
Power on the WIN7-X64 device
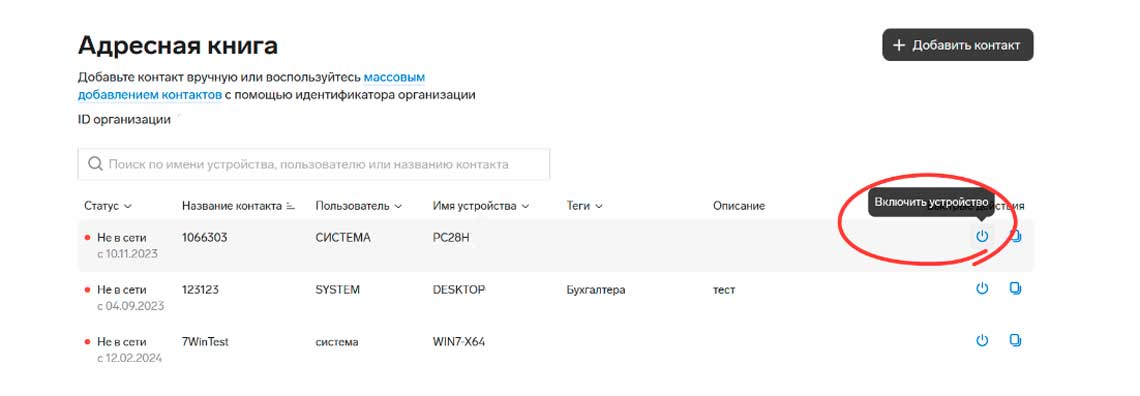coord(982,340)
